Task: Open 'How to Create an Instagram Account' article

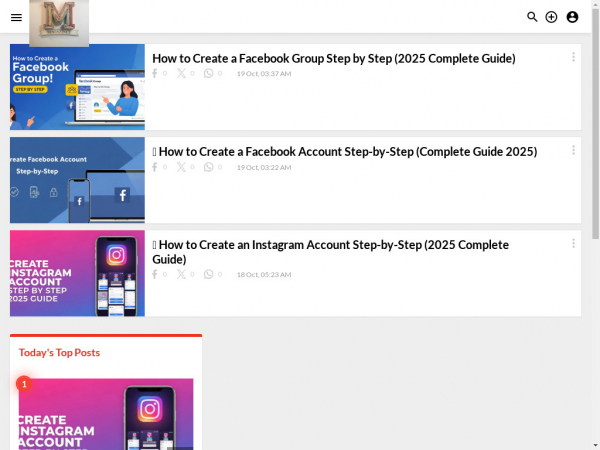Action: point(331,252)
